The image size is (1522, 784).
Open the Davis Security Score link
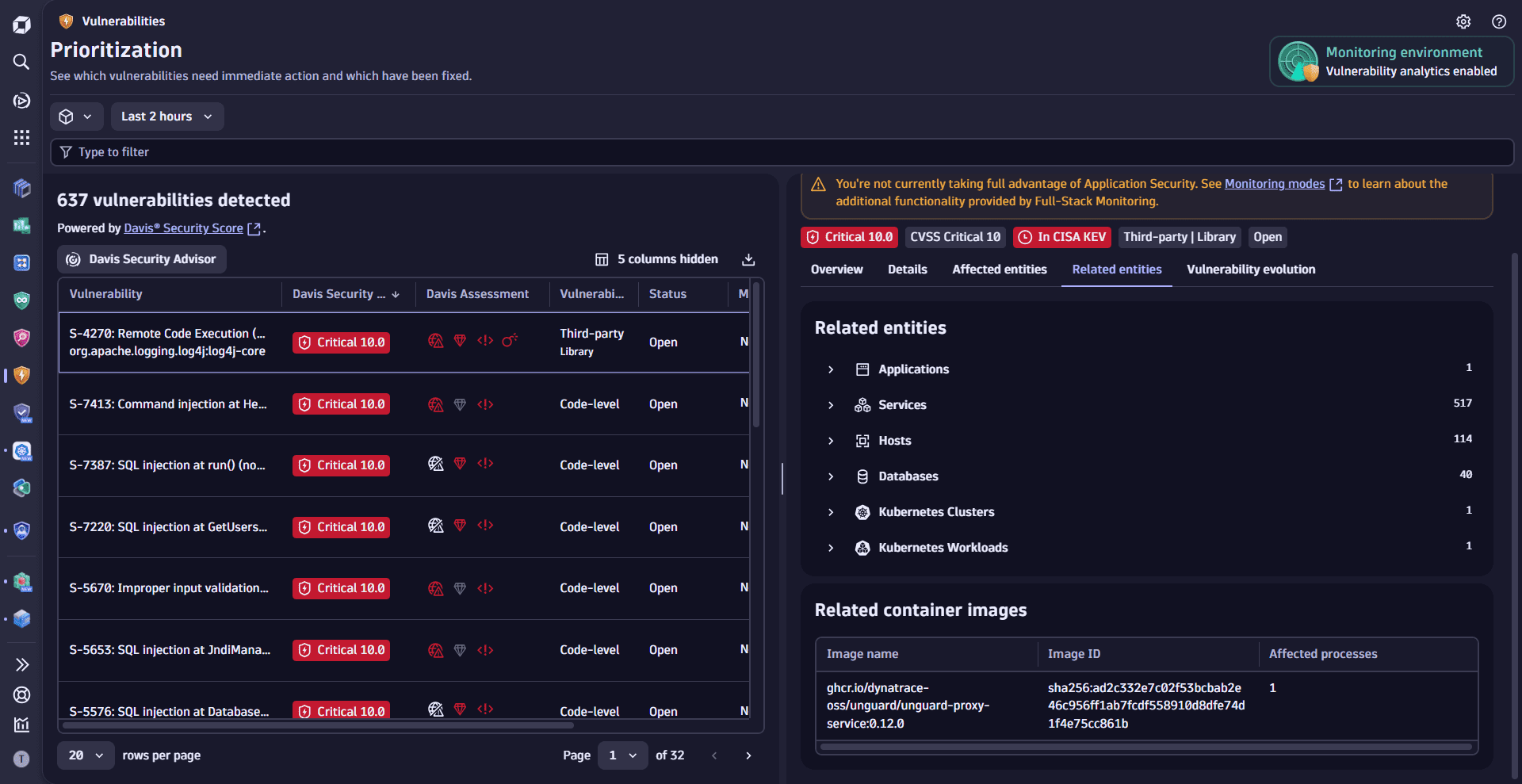pos(183,228)
